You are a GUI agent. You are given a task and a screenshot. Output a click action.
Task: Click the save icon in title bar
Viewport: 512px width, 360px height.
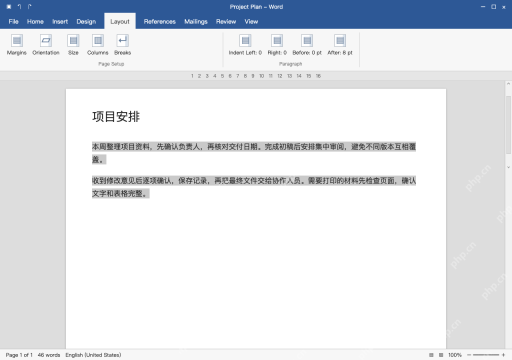[x=9, y=7]
